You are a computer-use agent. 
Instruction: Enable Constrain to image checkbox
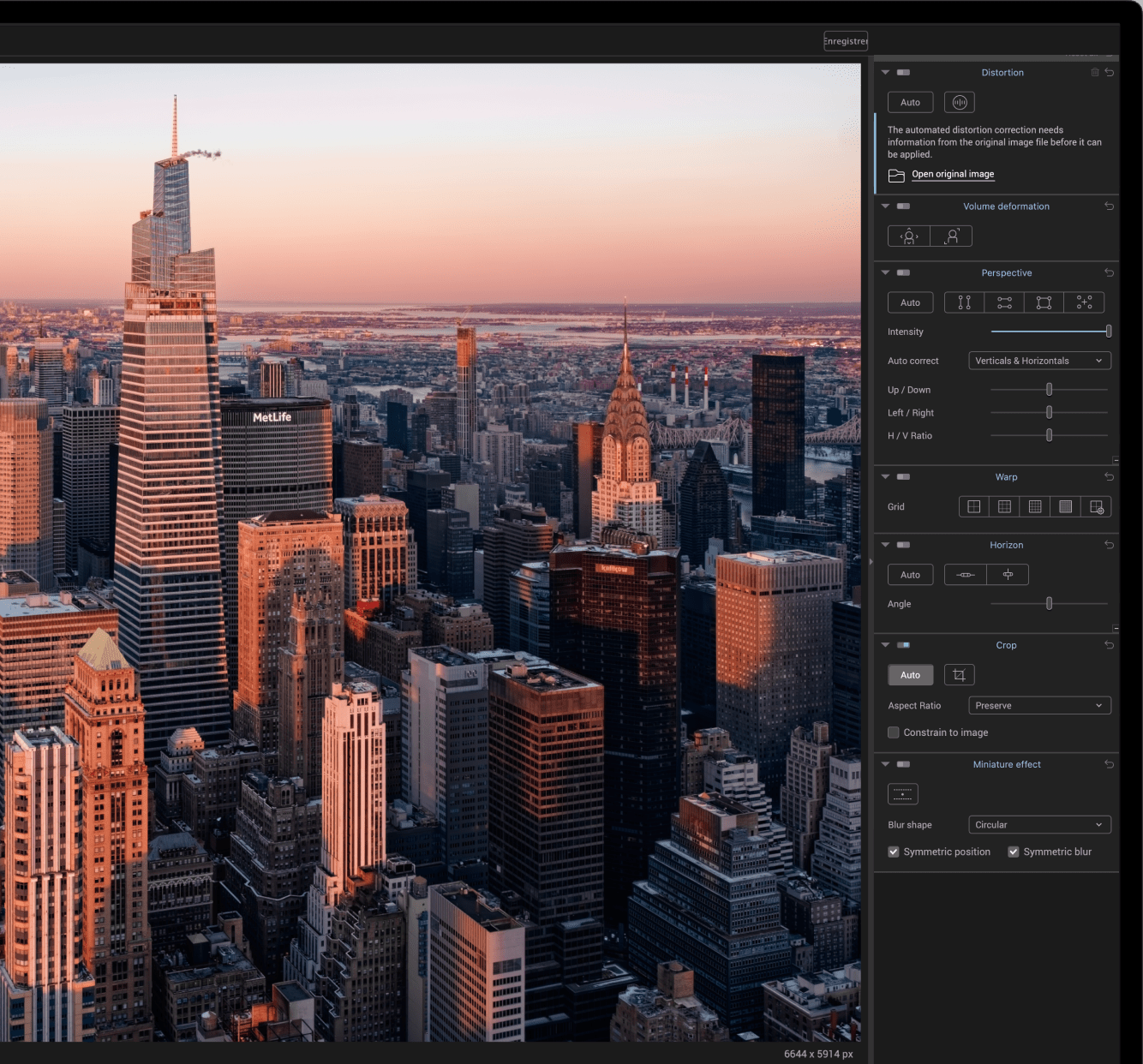click(x=894, y=732)
